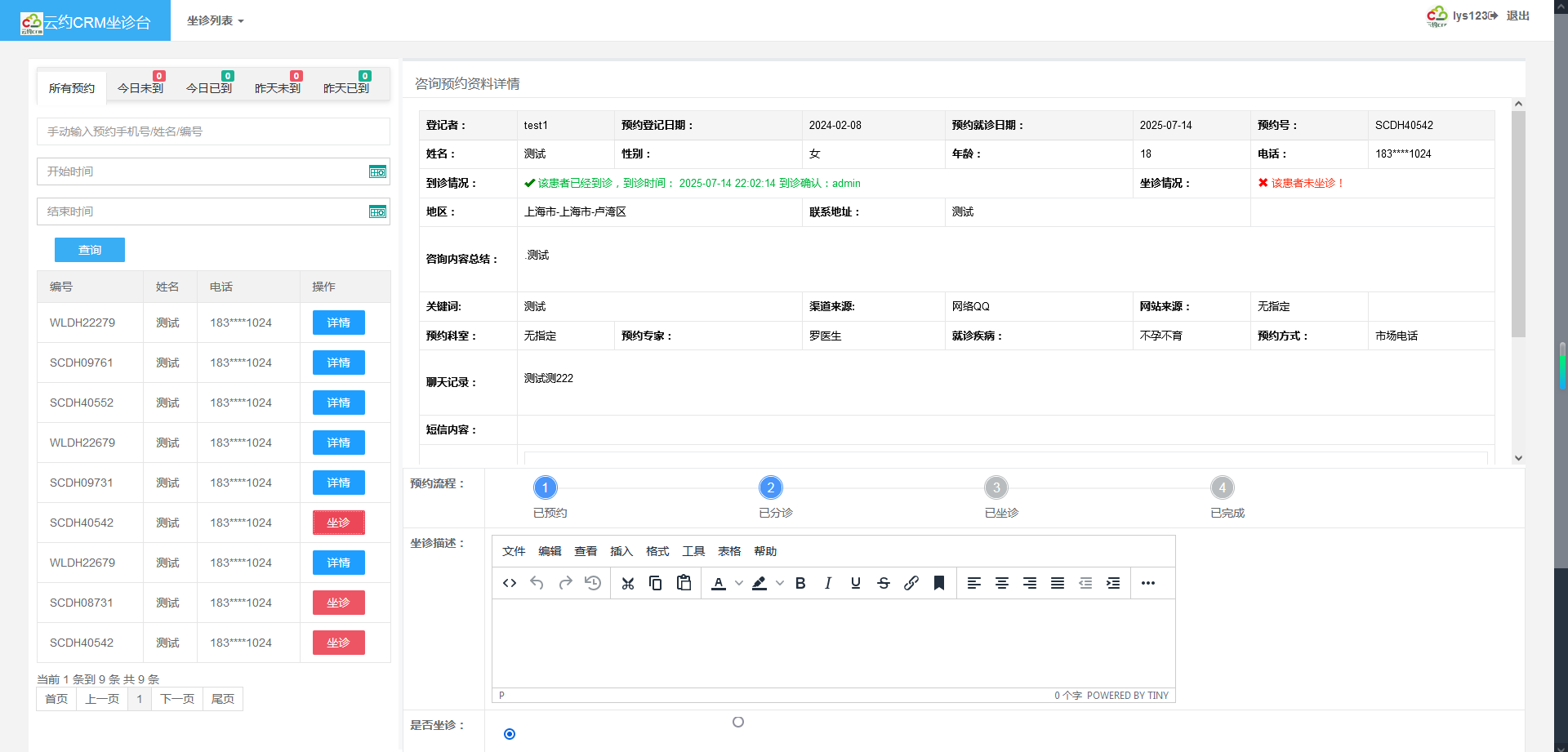Click the 查询 search button
Screen dimensions: 1568x752
[x=90, y=250]
